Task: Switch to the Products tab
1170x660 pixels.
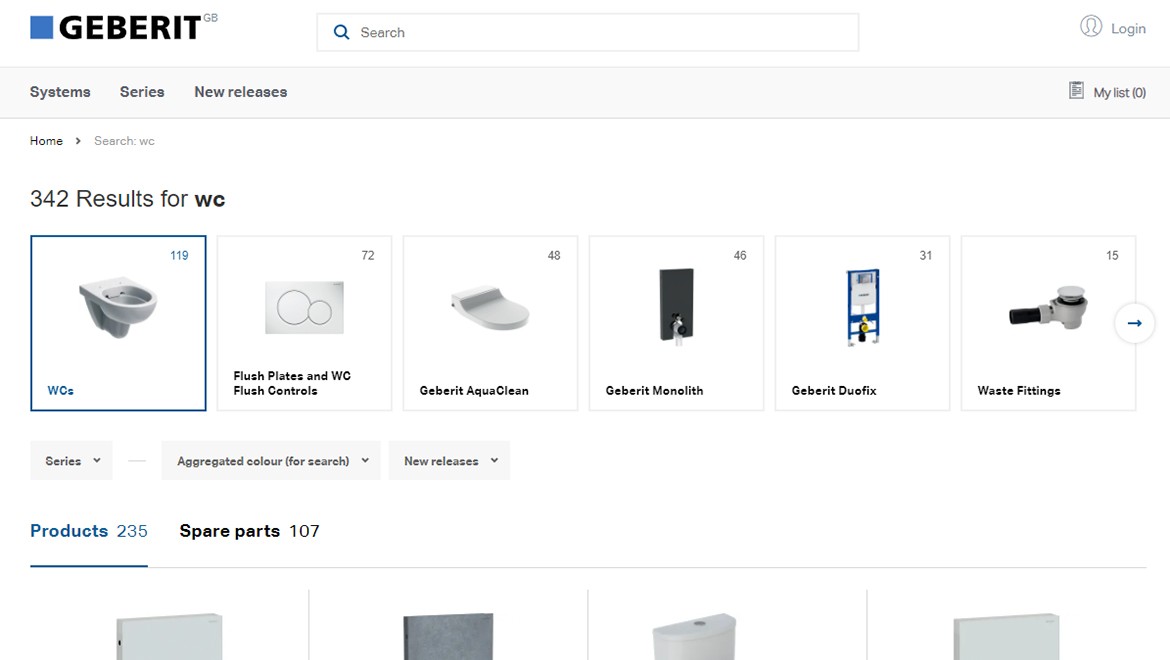Action: [89, 531]
